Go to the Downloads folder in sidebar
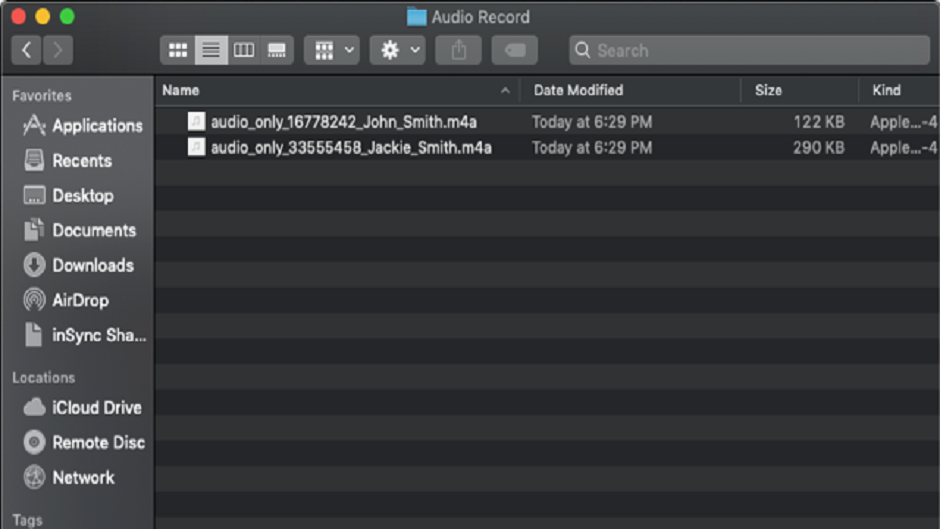 92,265
